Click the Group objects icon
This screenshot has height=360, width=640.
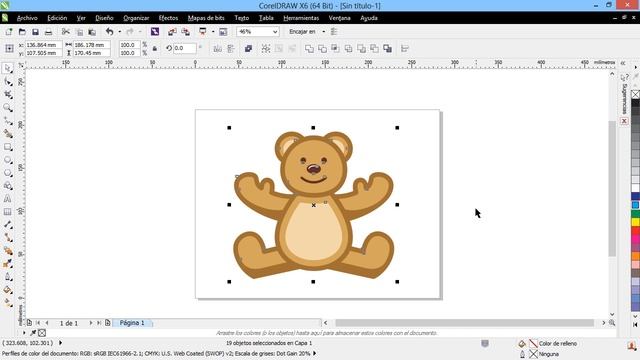point(266,49)
